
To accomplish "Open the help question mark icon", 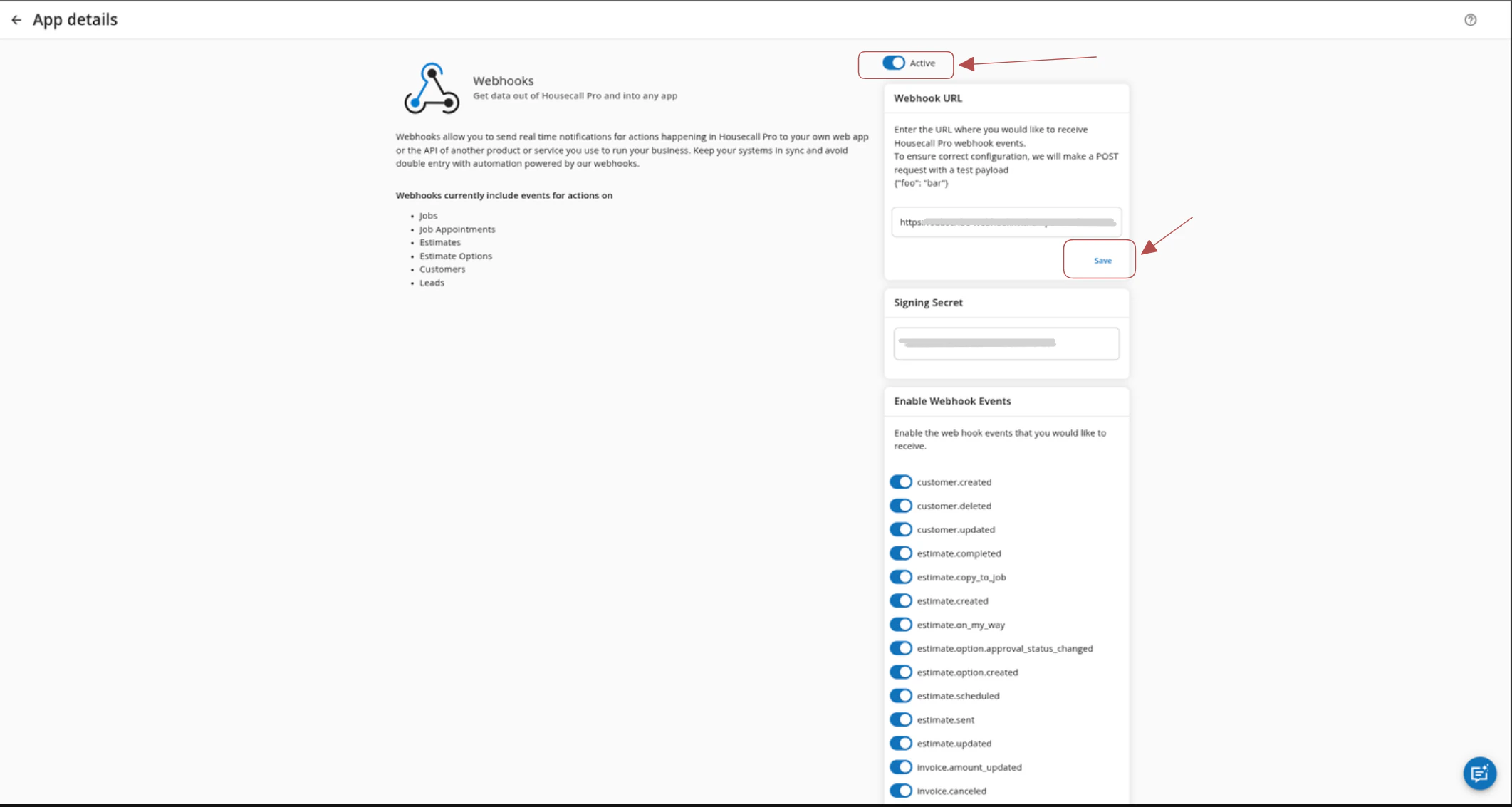I will 1470,20.
